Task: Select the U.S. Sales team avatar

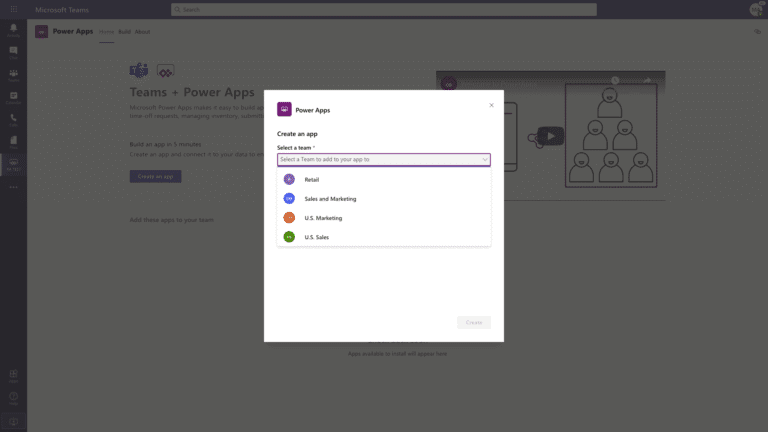Action: pos(289,237)
